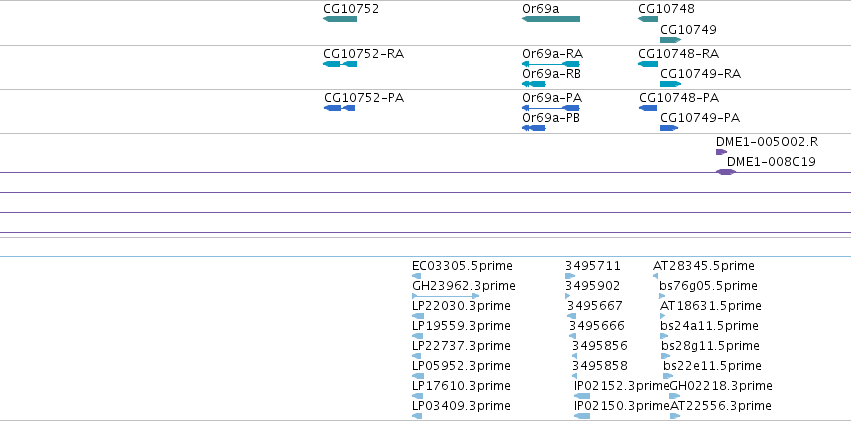
Task: Select the AT28345.5prime EST glyph
Action: pyautogui.click(x=655, y=276)
